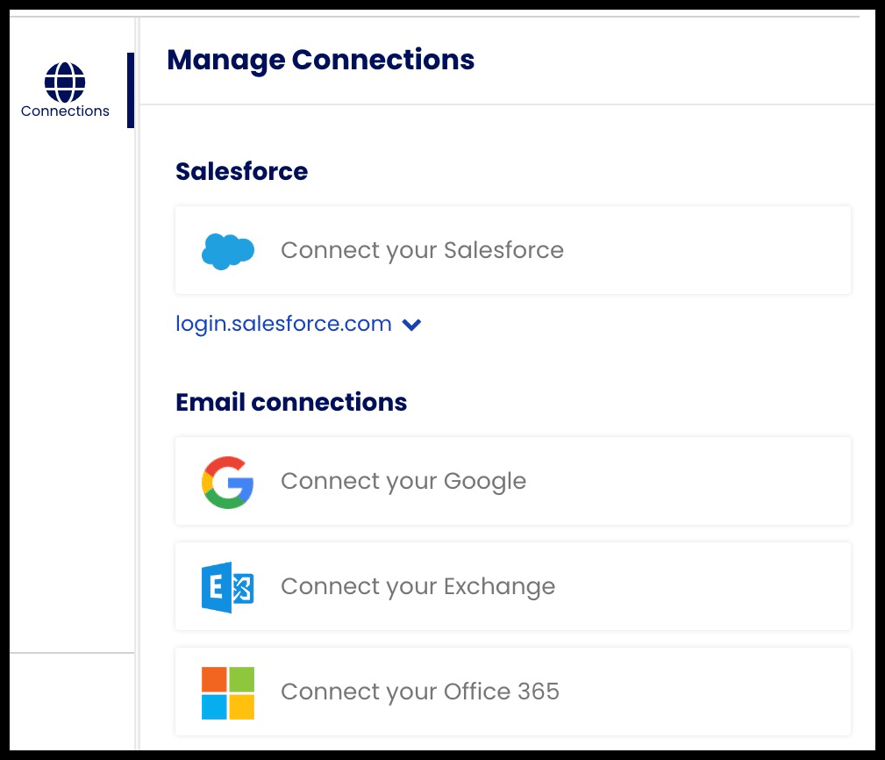Click Connect your Salesforce

(x=421, y=250)
